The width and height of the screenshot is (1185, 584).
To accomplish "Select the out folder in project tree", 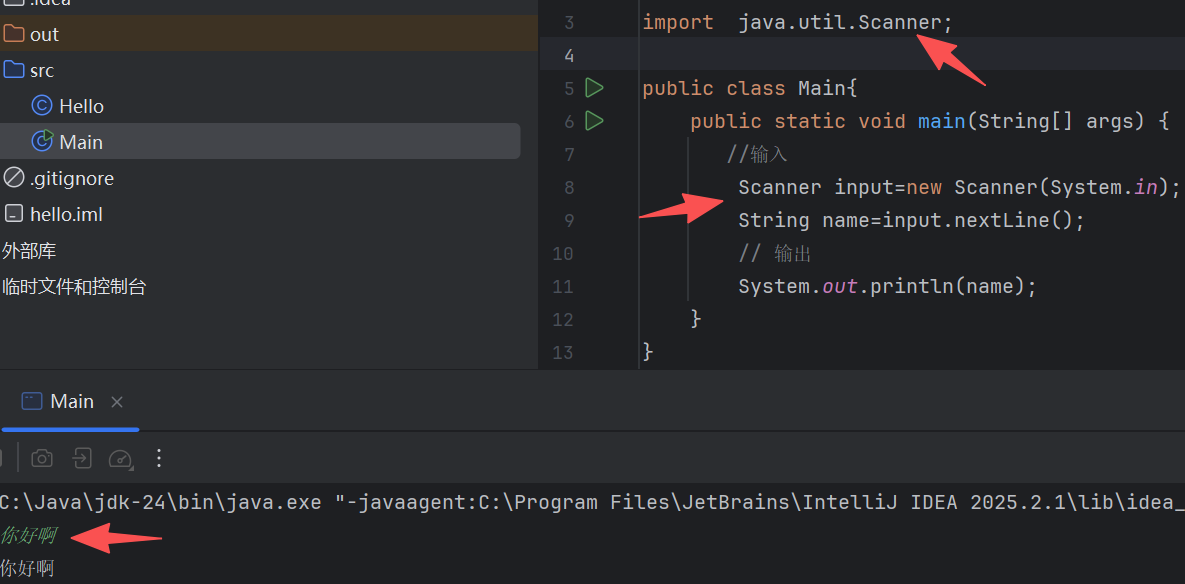I will click(x=44, y=34).
